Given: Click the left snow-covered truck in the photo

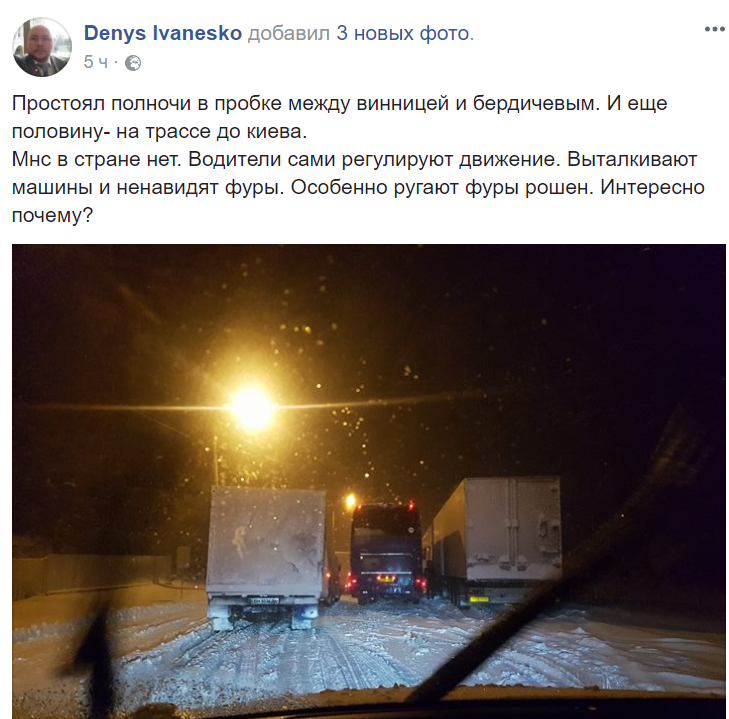Looking at the screenshot, I should pos(266,556).
